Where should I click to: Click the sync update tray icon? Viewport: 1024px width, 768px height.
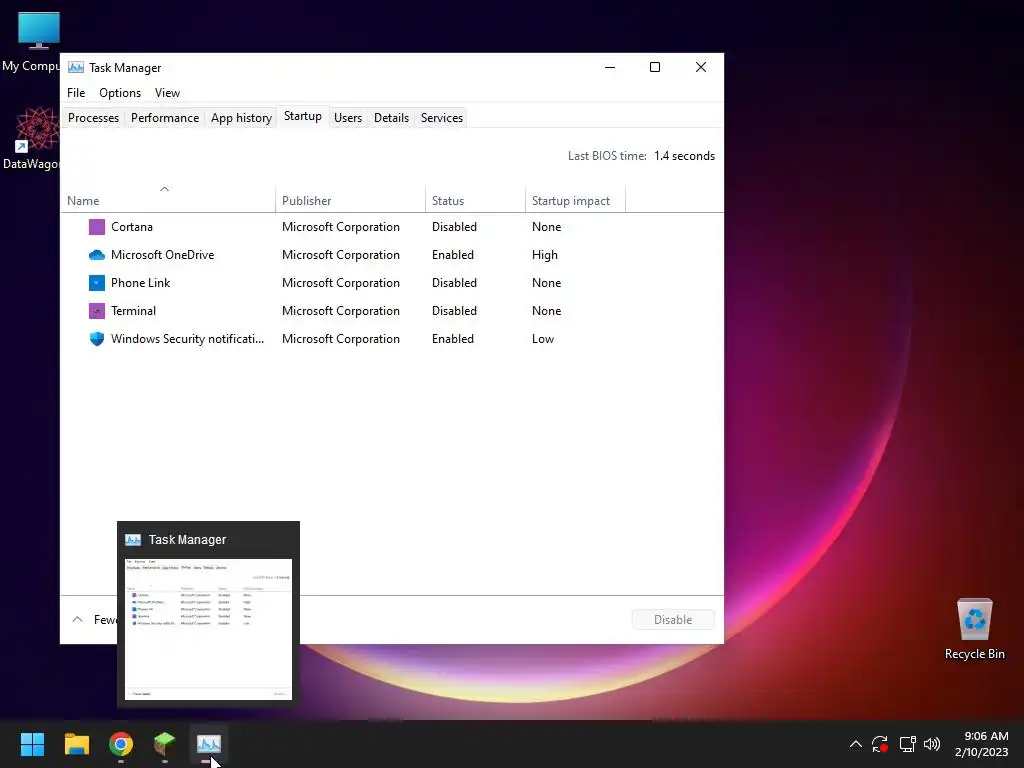tap(880, 744)
